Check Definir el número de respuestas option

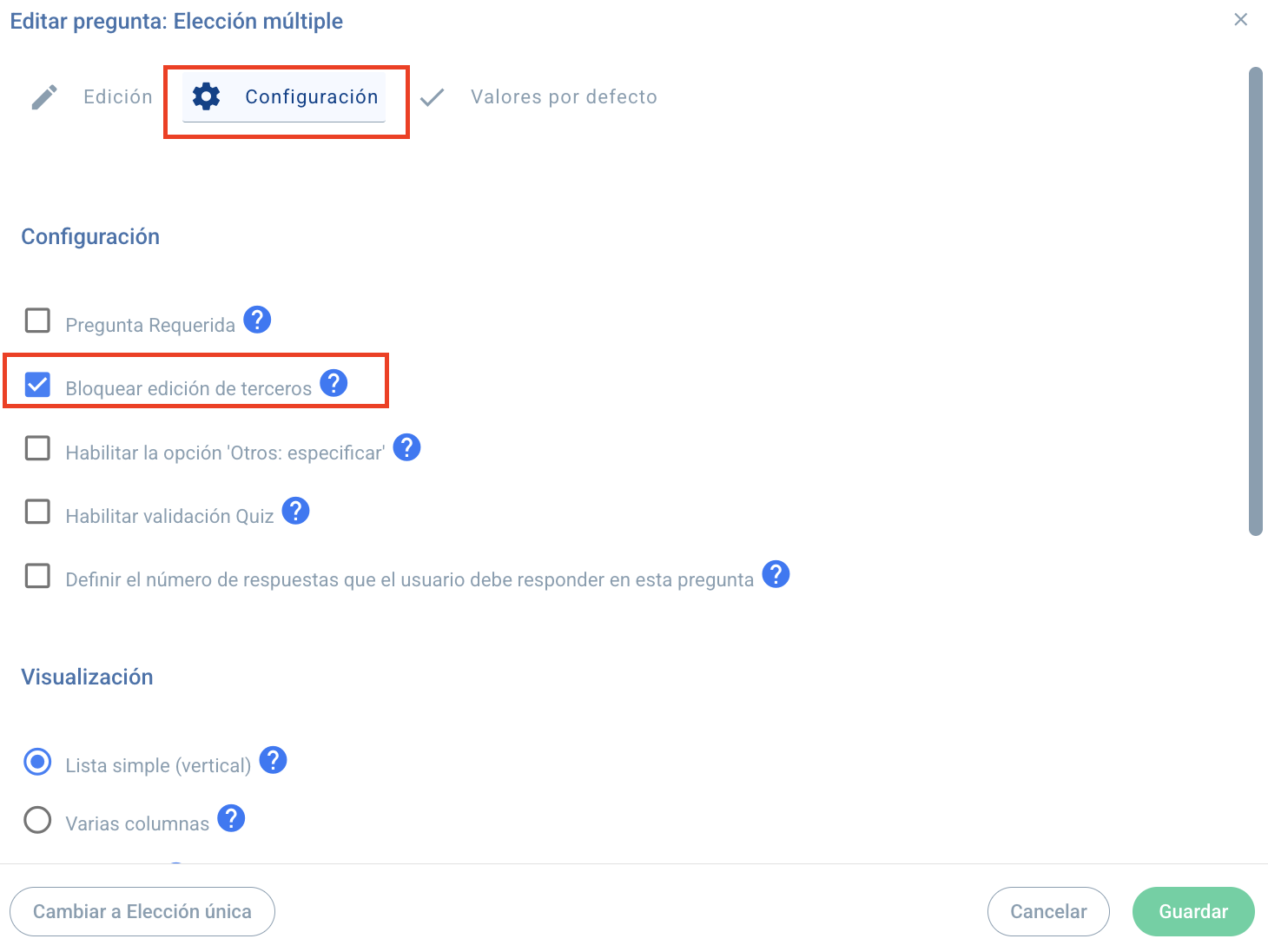37,575
